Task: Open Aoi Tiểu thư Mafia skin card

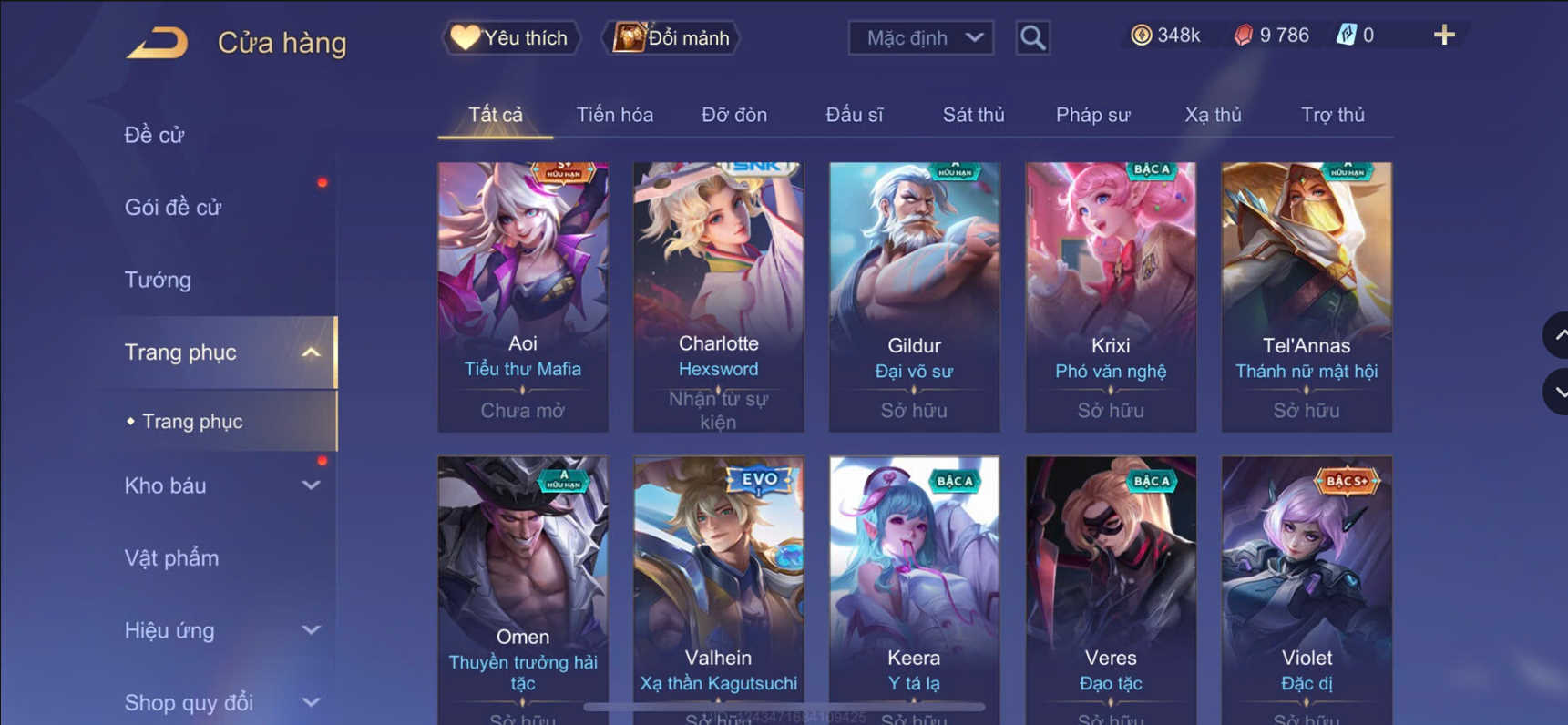Action: (523, 297)
